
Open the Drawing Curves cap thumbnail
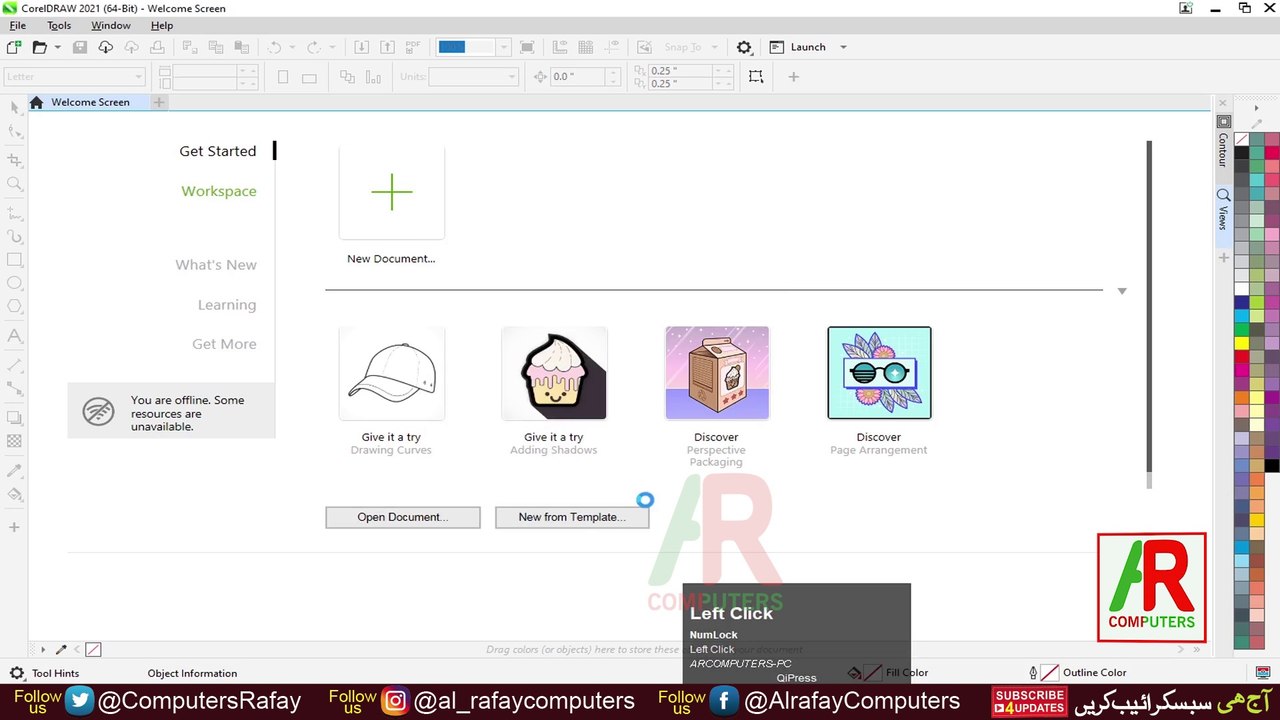pyautogui.click(x=392, y=373)
